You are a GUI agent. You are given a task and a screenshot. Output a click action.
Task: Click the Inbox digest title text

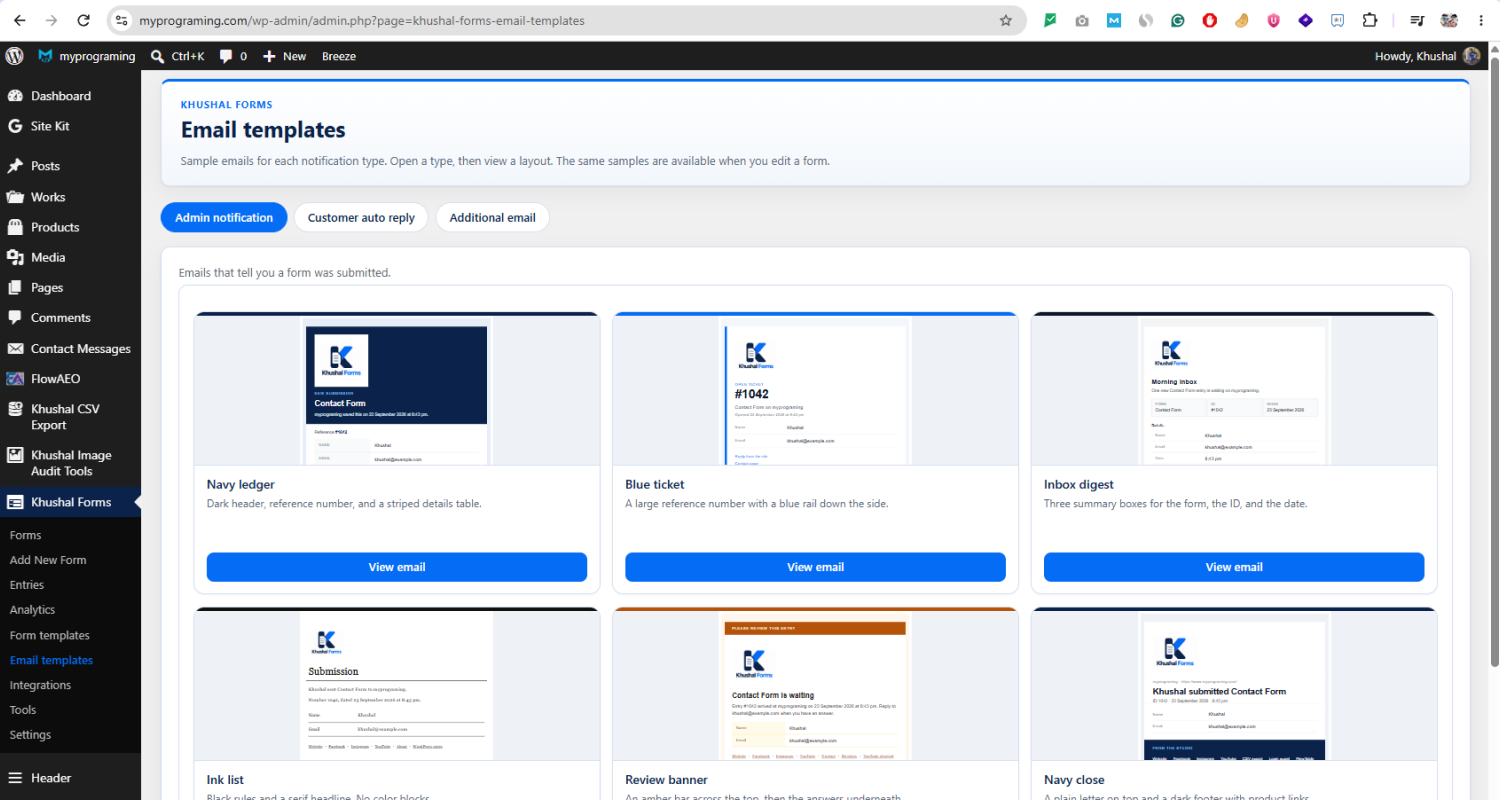(x=1079, y=485)
